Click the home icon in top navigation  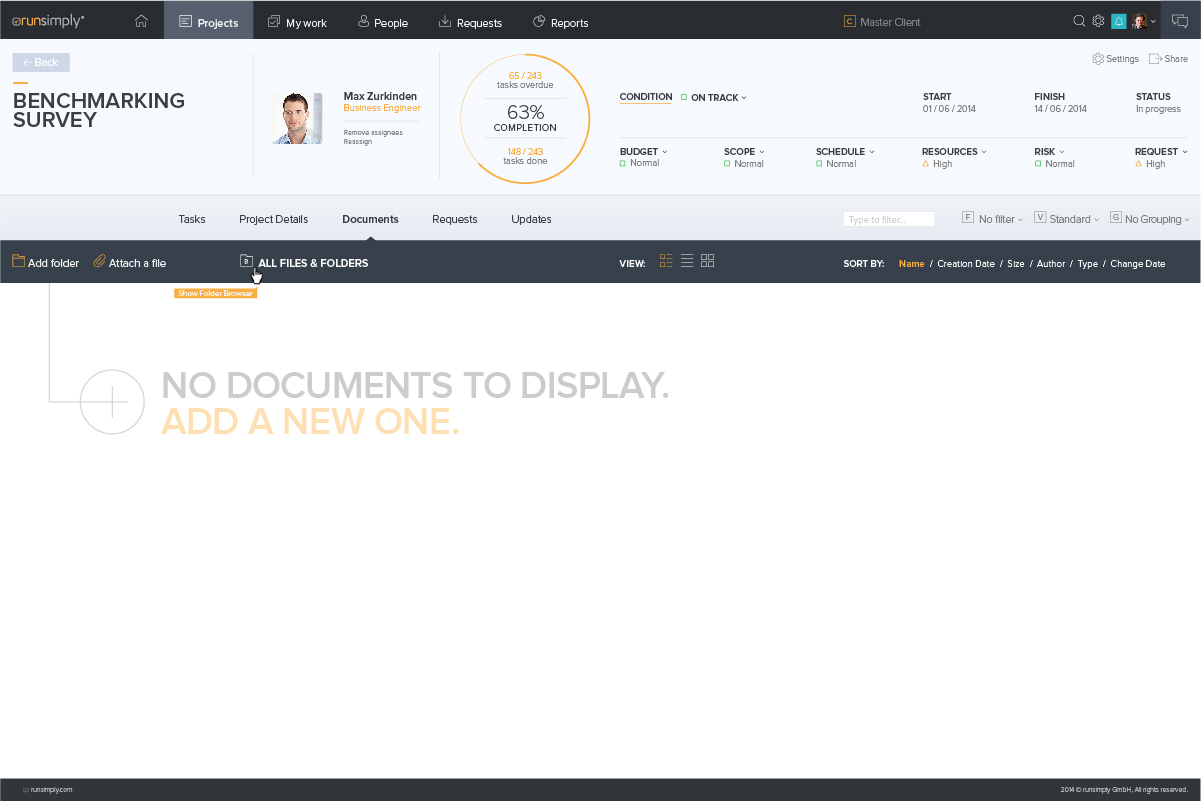coord(141,21)
